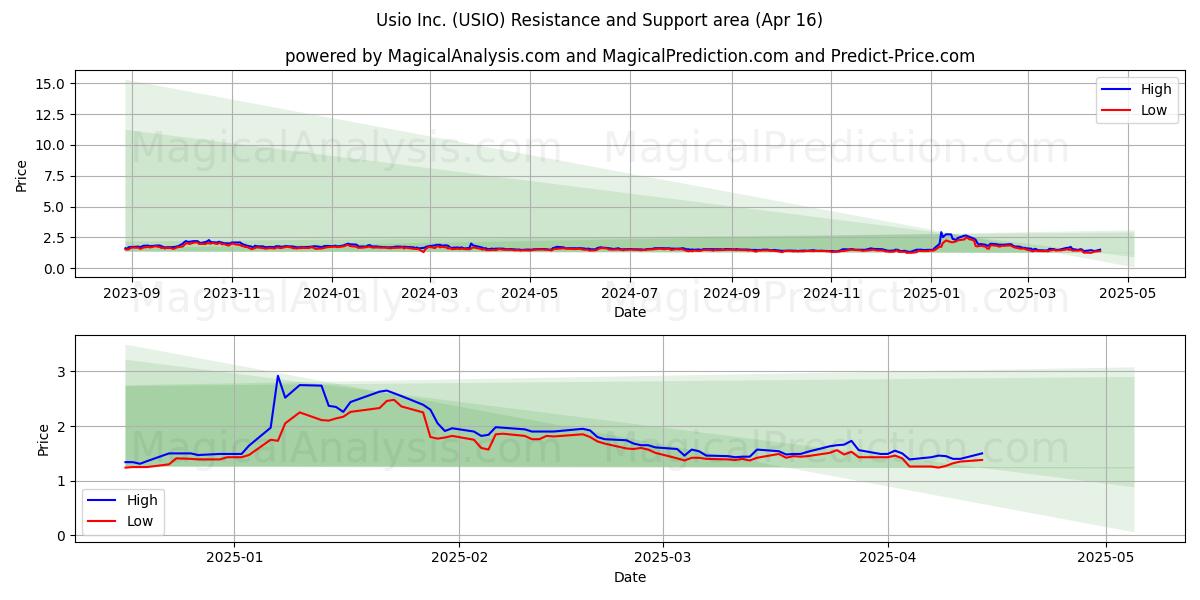1200x600 pixels.
Task: Click the 'Price' y-axis label of the top chart
Action: 22,175
